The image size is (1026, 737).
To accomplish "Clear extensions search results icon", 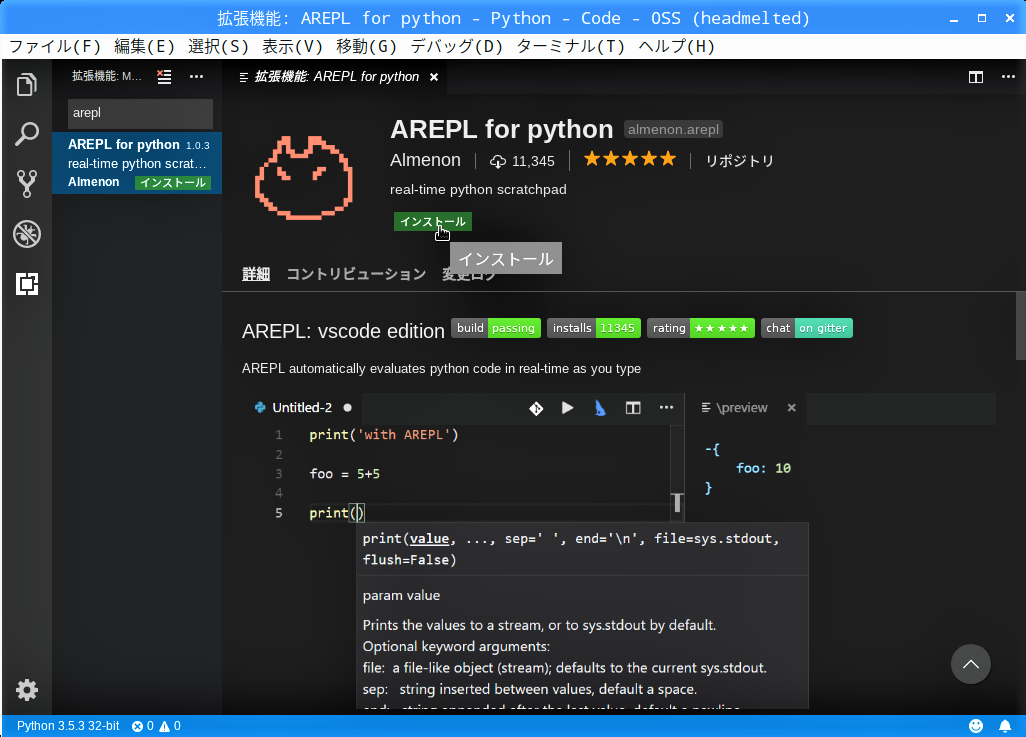I will 165,76.
